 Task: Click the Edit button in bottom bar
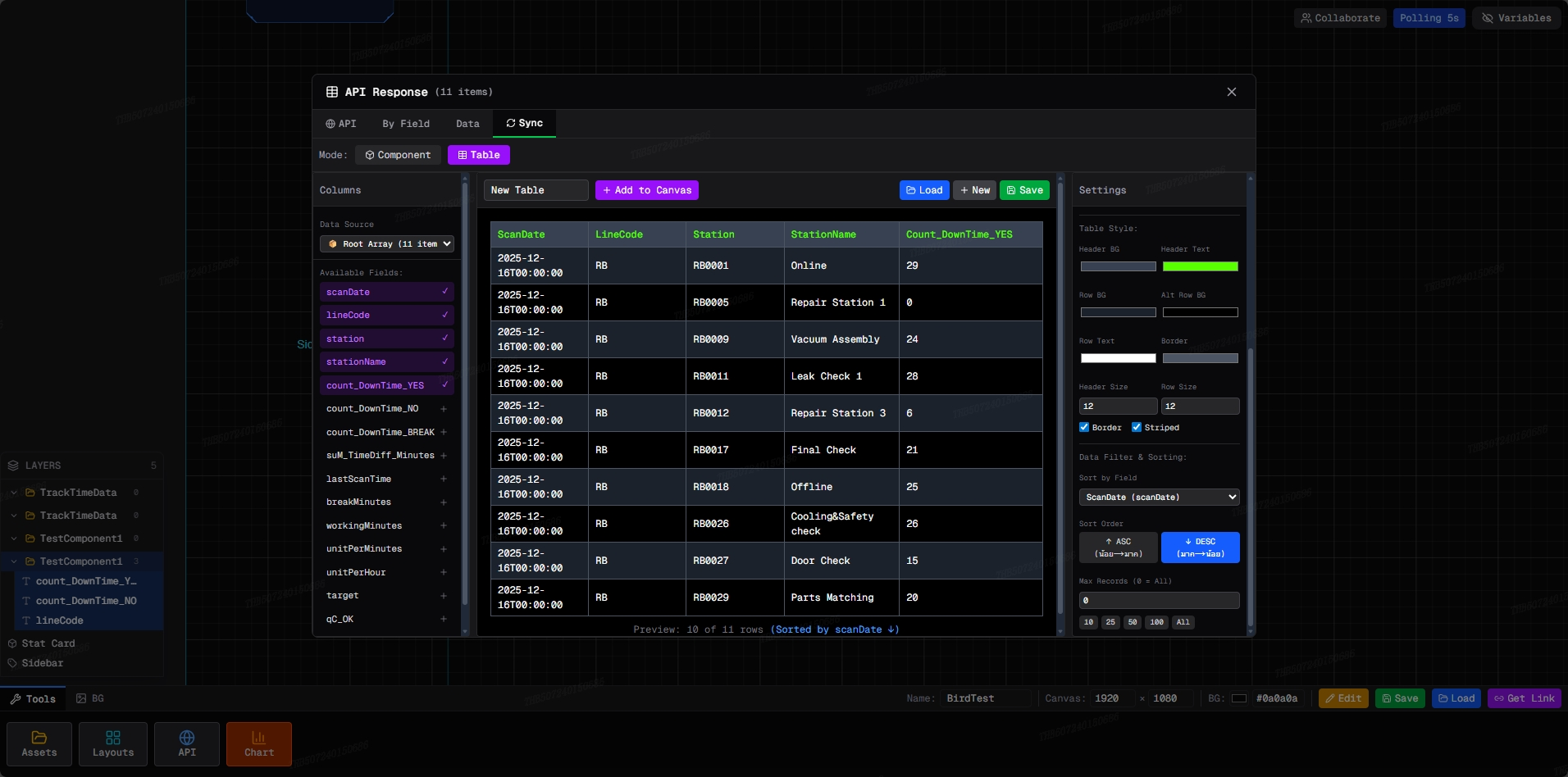(x=1343, y=698)
